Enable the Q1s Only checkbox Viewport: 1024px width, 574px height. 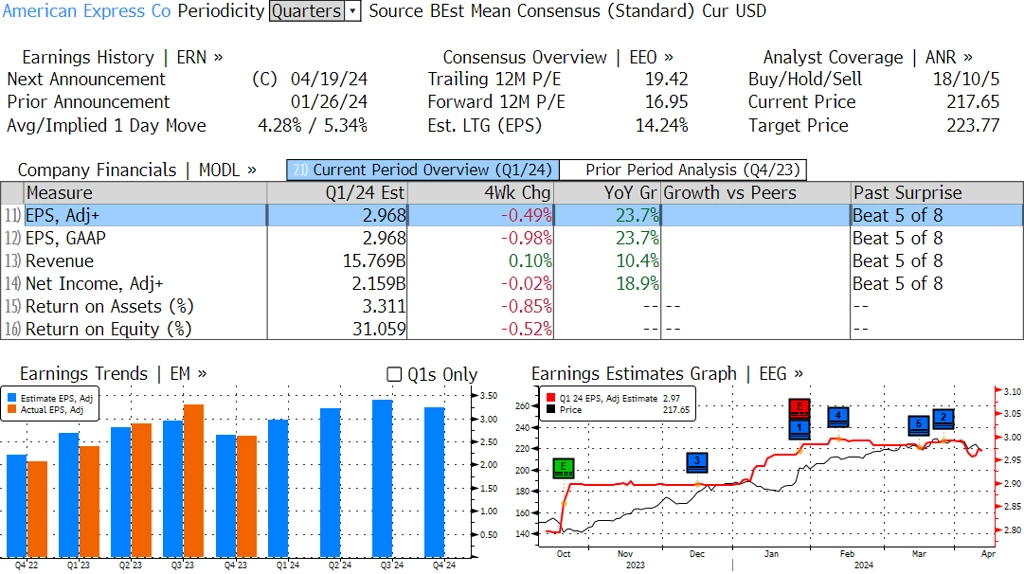tap(394, 374)
